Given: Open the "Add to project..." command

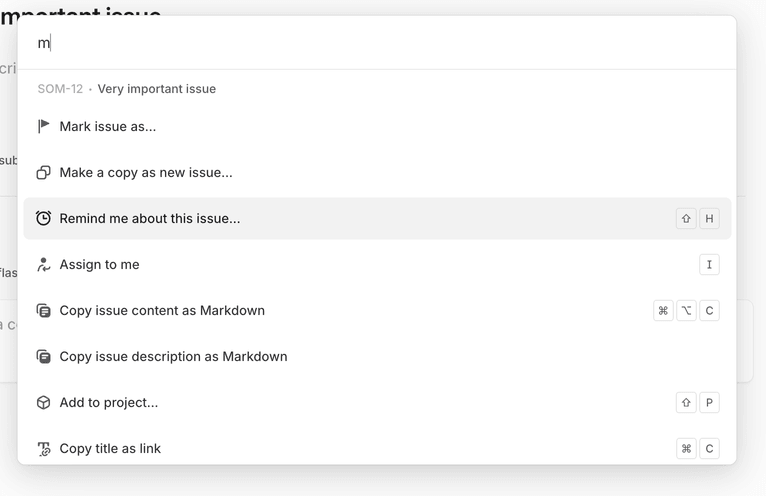Looking at the screenshot, I should click(x=109, y=402).
